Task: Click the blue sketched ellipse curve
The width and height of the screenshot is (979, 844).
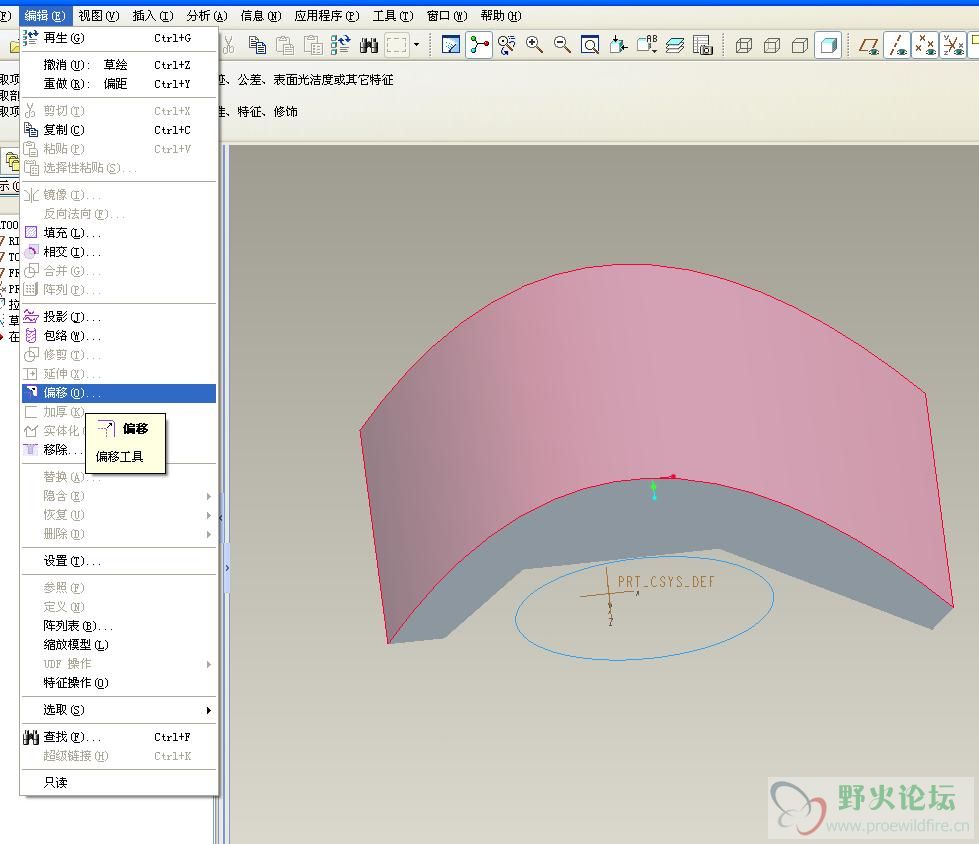Action: tap(644, 659)
